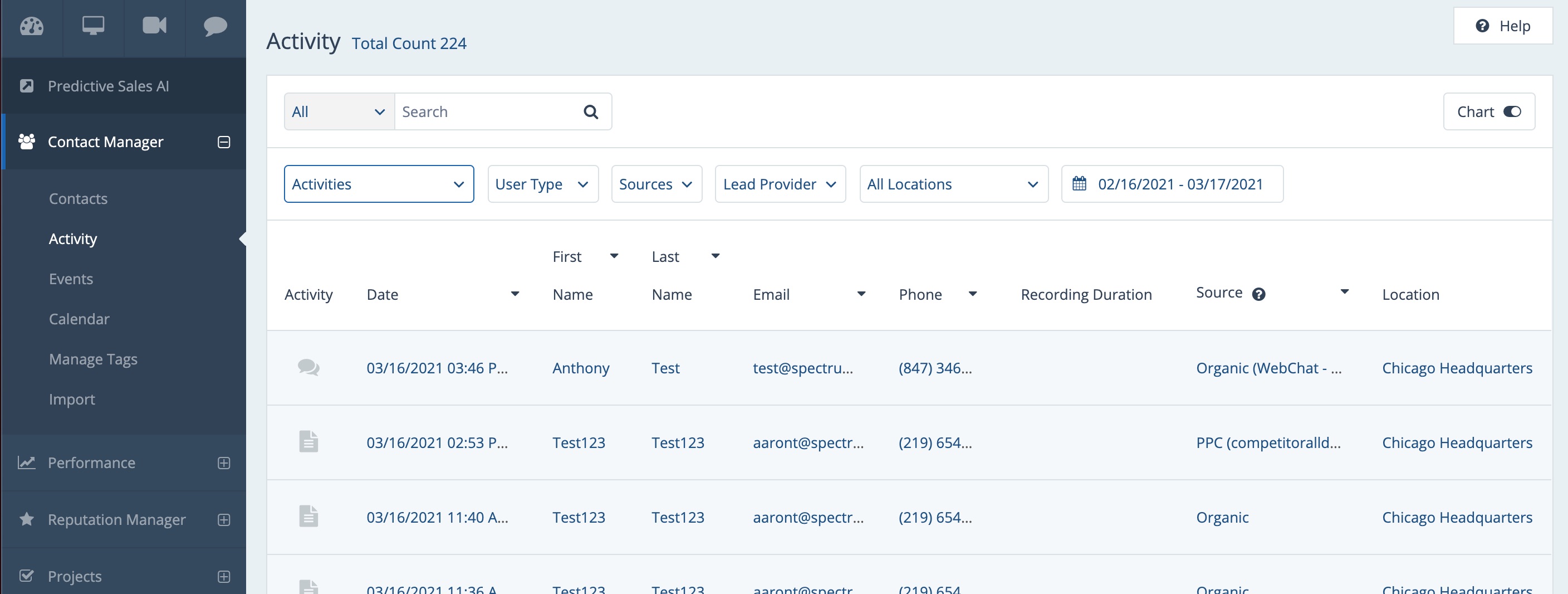The height and width of the screenshot is (594, 1568).
Task: Click the calendar icon in date range
Action: click(x=1079, y=184)
